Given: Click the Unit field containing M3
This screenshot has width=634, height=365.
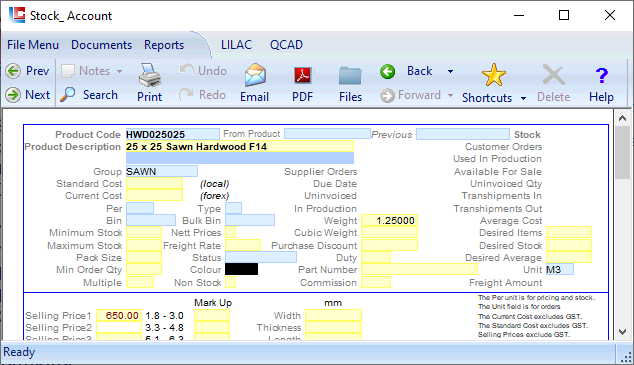Looking at the screenshot, I should [x=560, y=269].
